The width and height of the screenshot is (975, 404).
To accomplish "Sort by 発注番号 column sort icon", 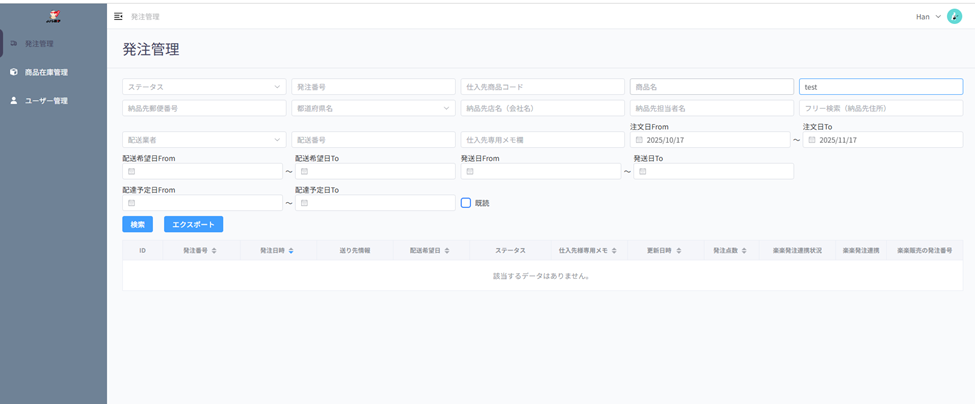I will (x=214, y=251).
